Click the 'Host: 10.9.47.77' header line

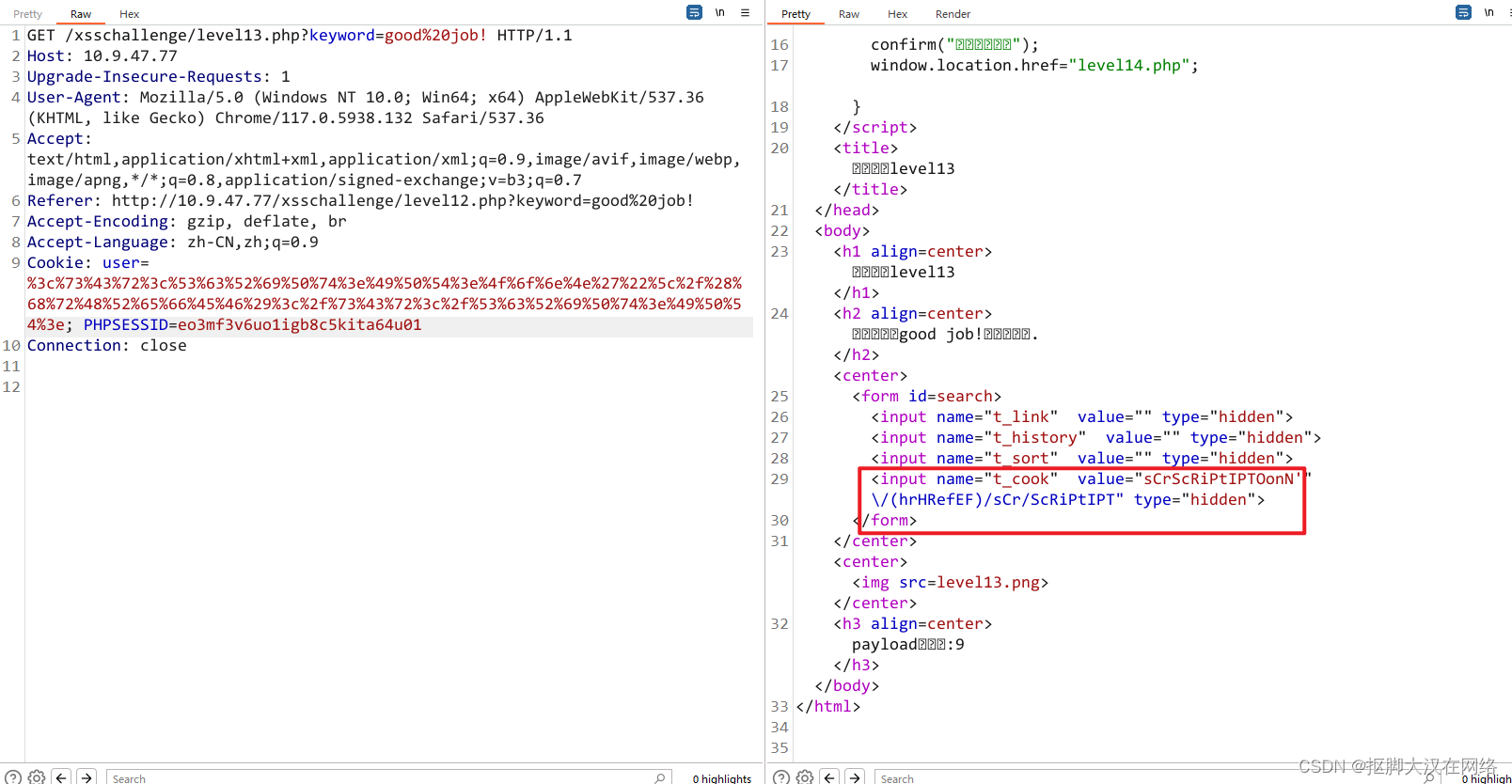(x=102, y=55)
